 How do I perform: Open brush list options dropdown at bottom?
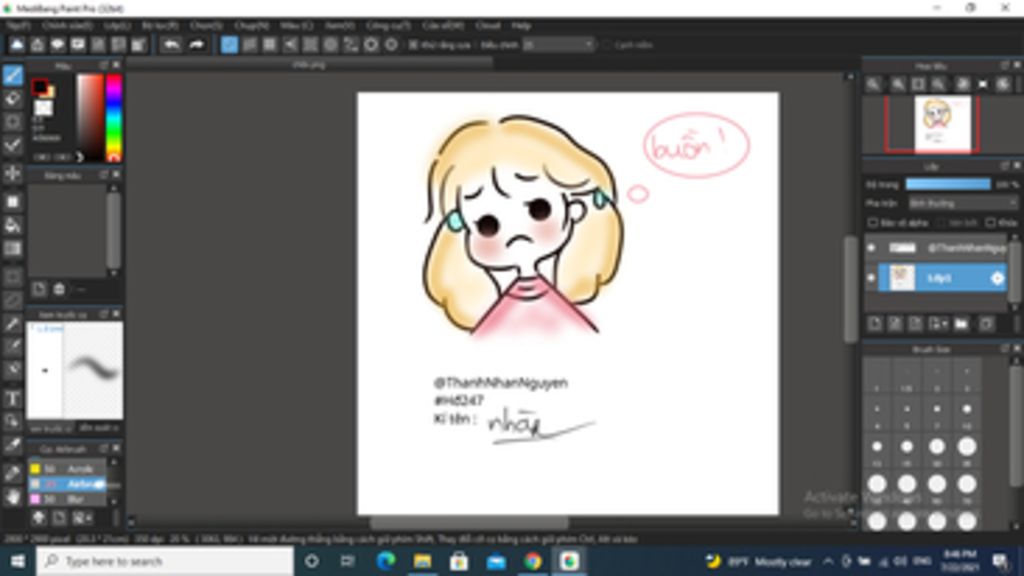82,518
